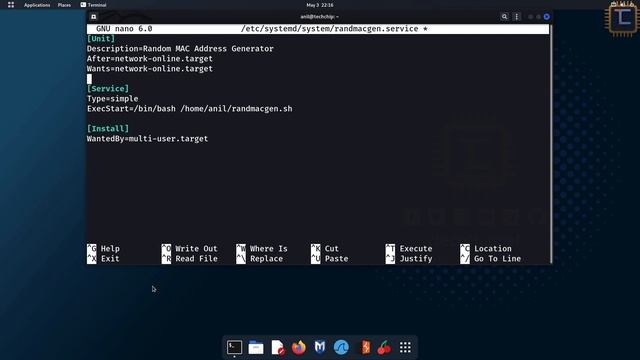Click the terminal vertical scrollbar

[551, 144]
